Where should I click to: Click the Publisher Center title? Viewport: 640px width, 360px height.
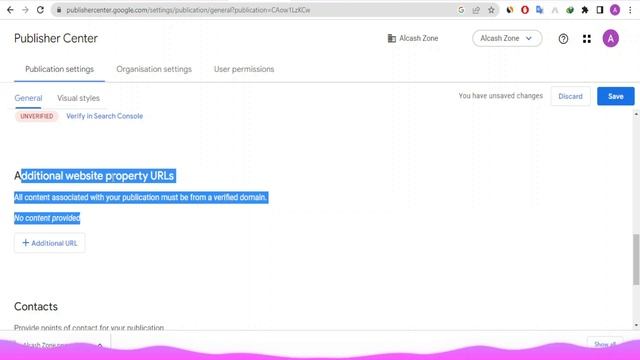(x=56, y=38)
